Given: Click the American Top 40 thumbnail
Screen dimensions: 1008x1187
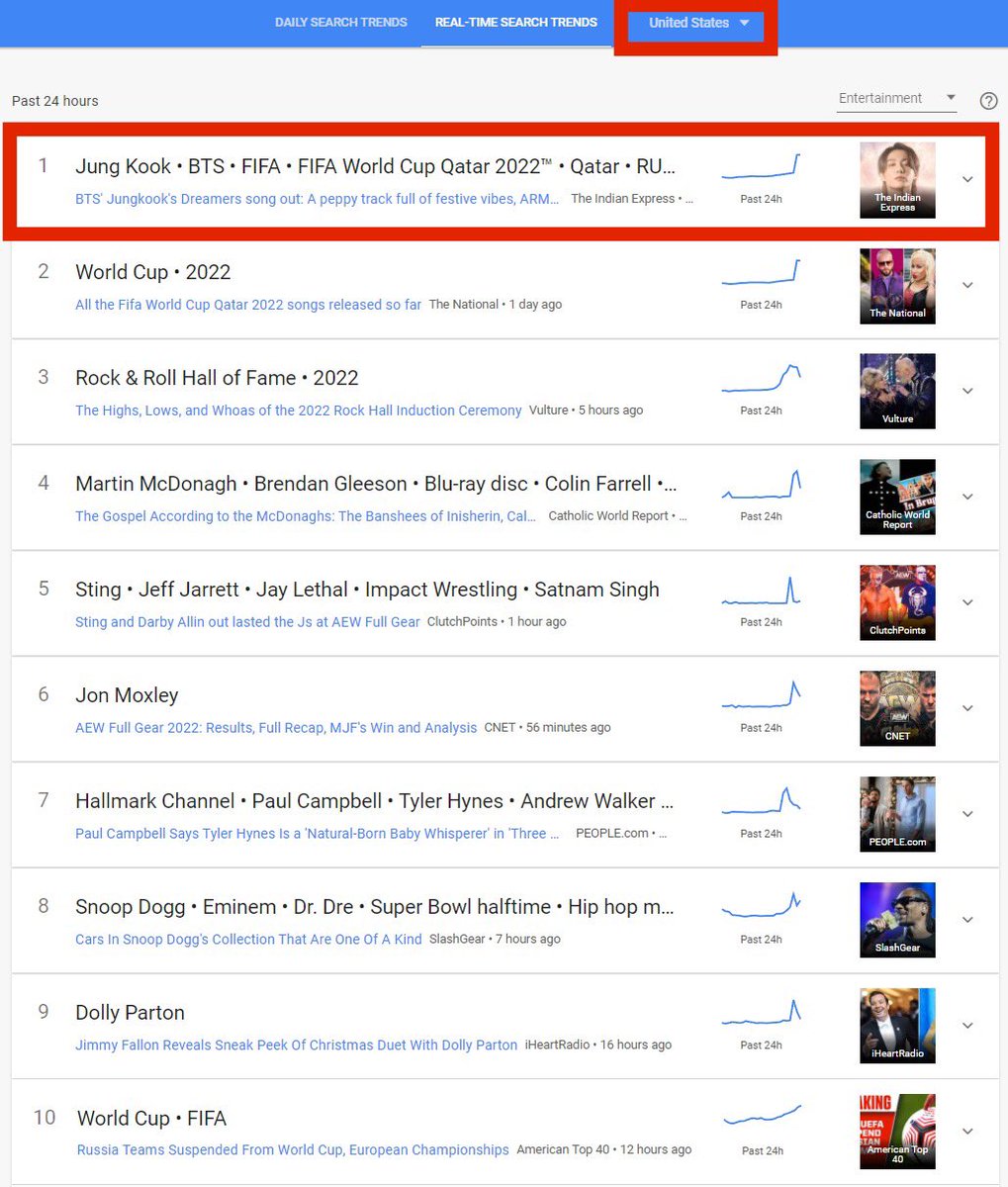Looking at the screenshot, I should [x=897, y=1132].
